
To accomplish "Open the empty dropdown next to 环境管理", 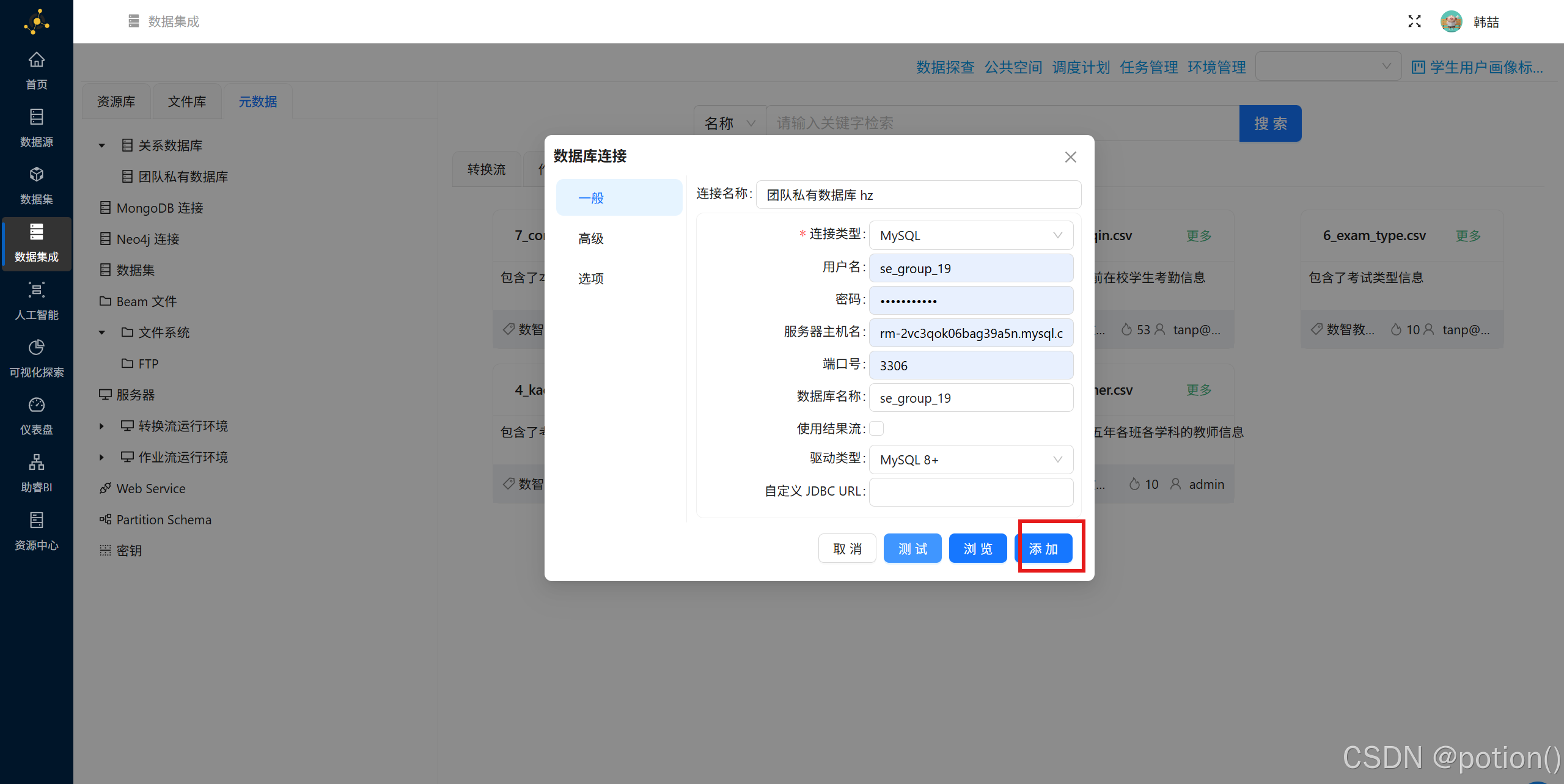I will tap(1328, 66).
